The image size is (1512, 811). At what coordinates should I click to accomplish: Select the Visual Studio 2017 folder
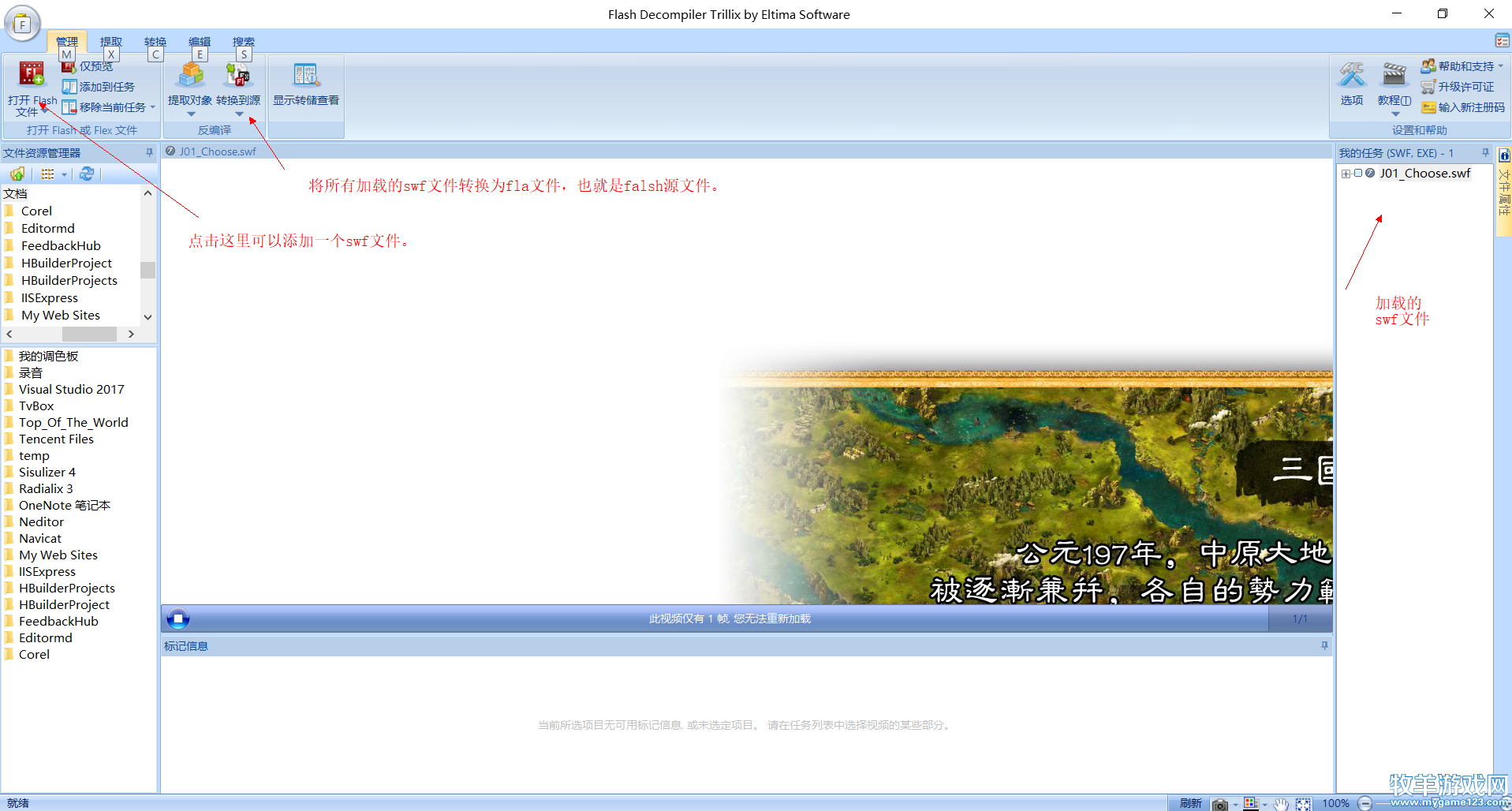(72, 390)
